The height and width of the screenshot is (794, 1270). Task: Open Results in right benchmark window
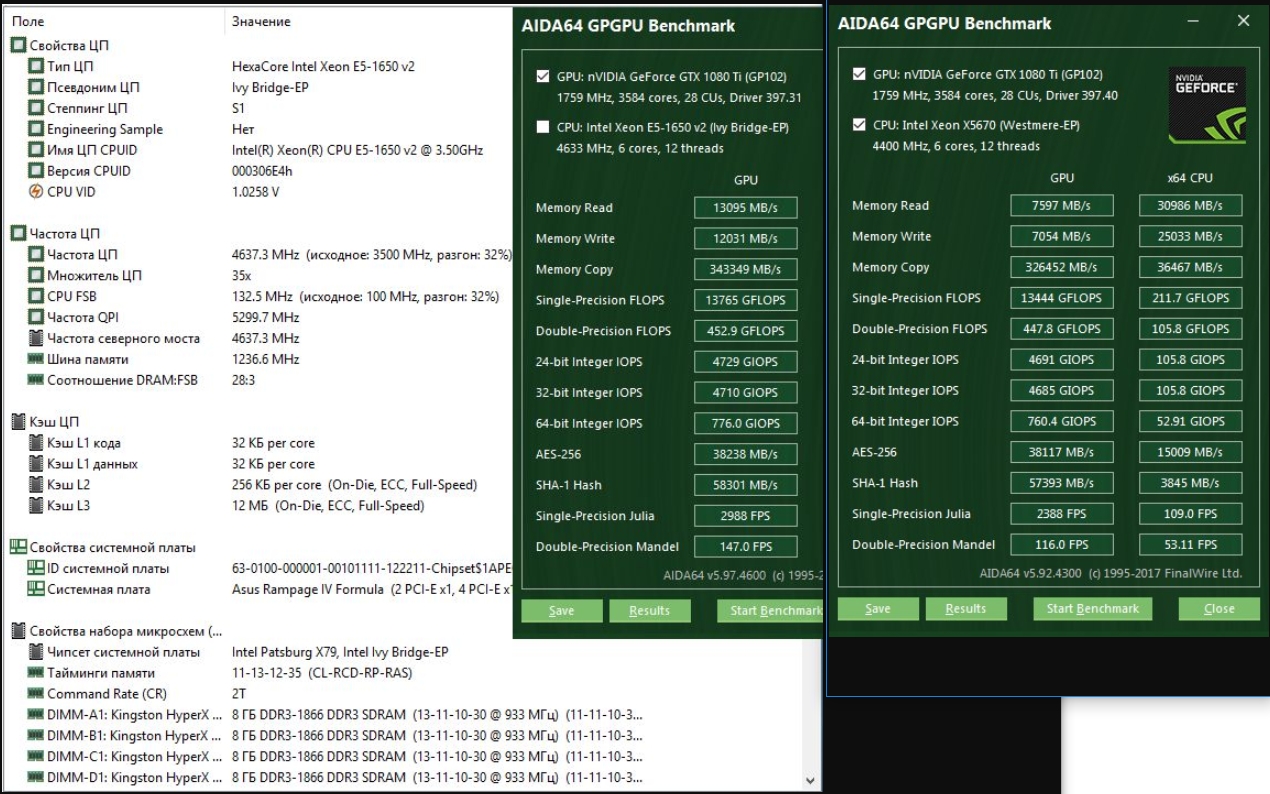tap(966, 609)
